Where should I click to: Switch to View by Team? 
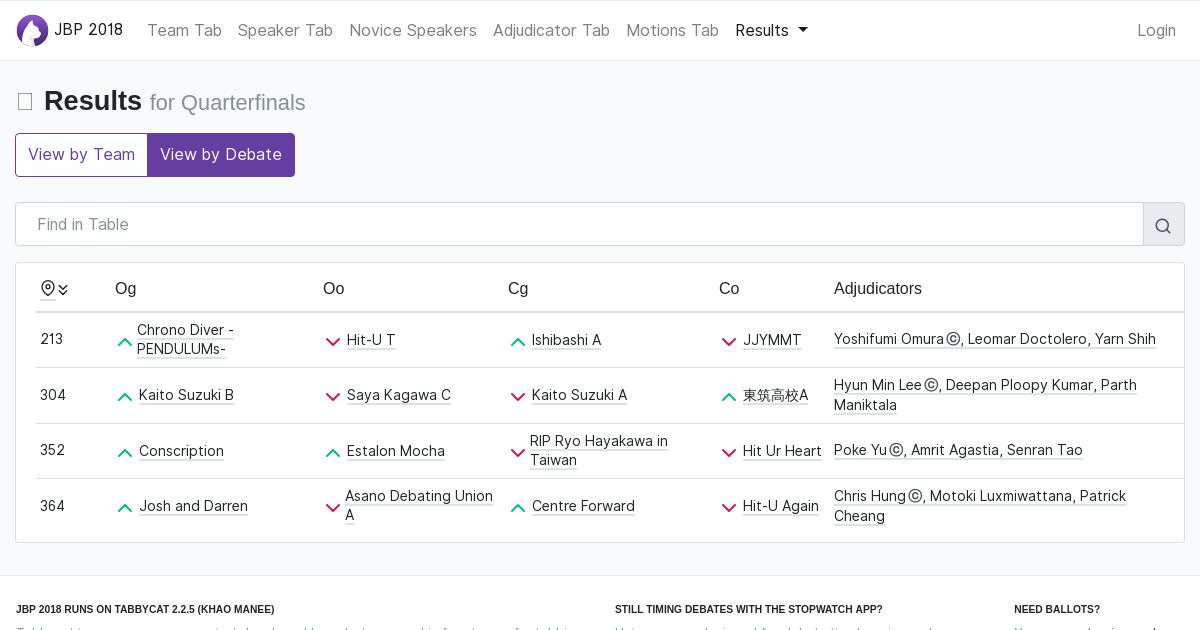[x=81, y=155]
